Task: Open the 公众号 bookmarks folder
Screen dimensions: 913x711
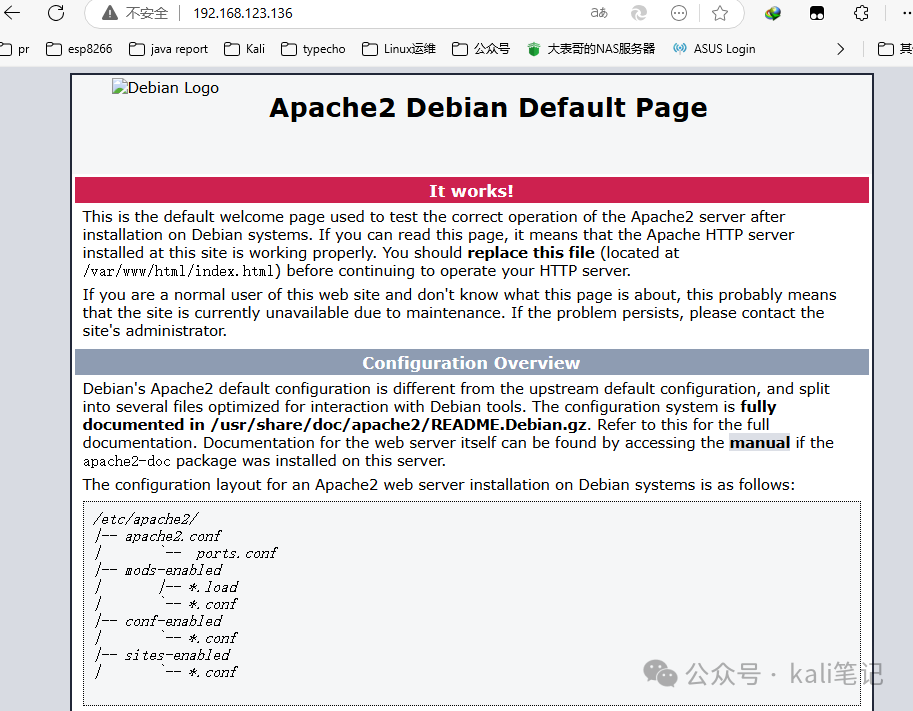Action: click(x=481, y=49)
